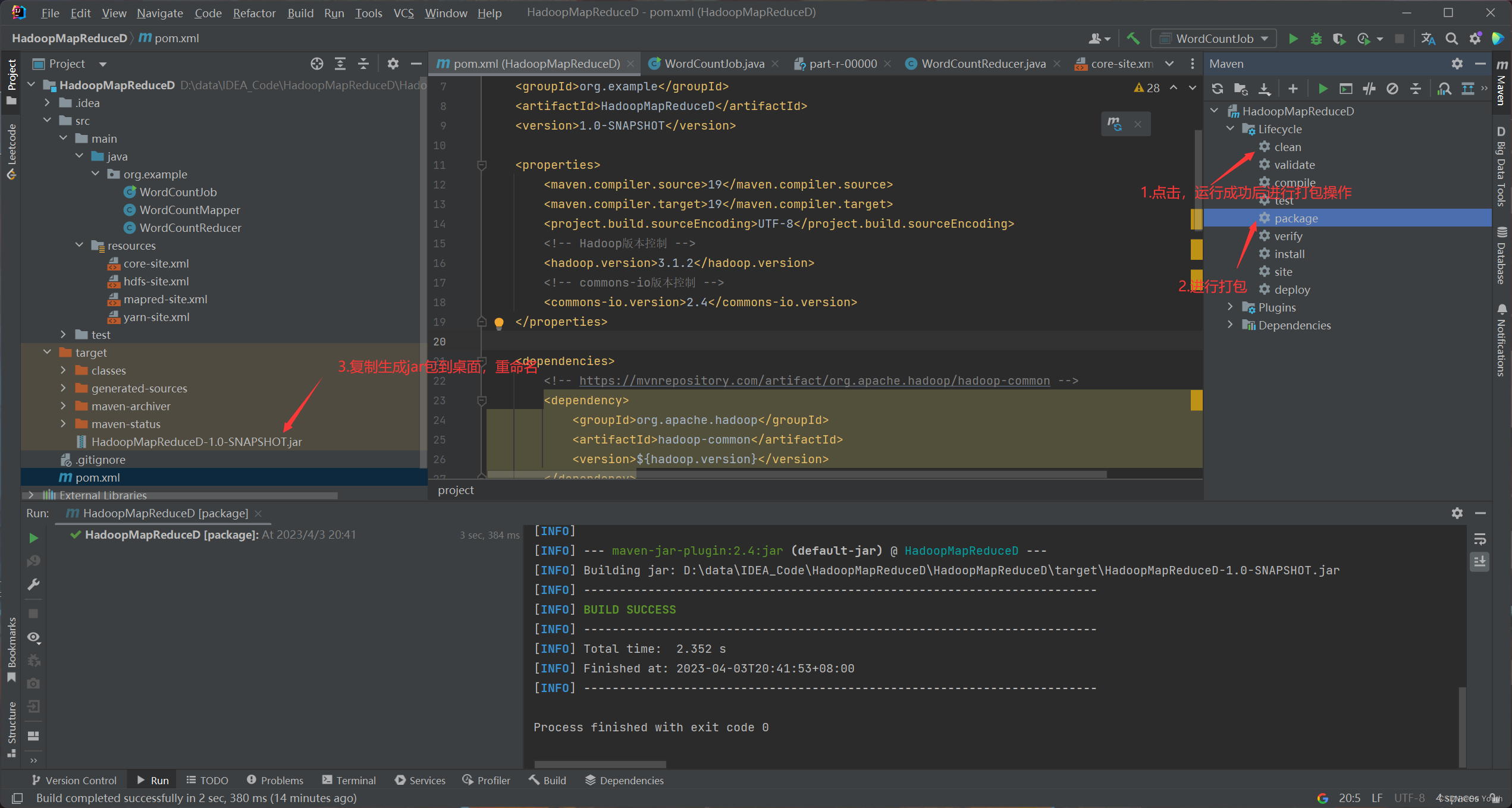Collapse all in Maven tool window
Image resolution: width=1512 pixels, height=808 pixels.
pyautogui.click(x=1416, y=89)
